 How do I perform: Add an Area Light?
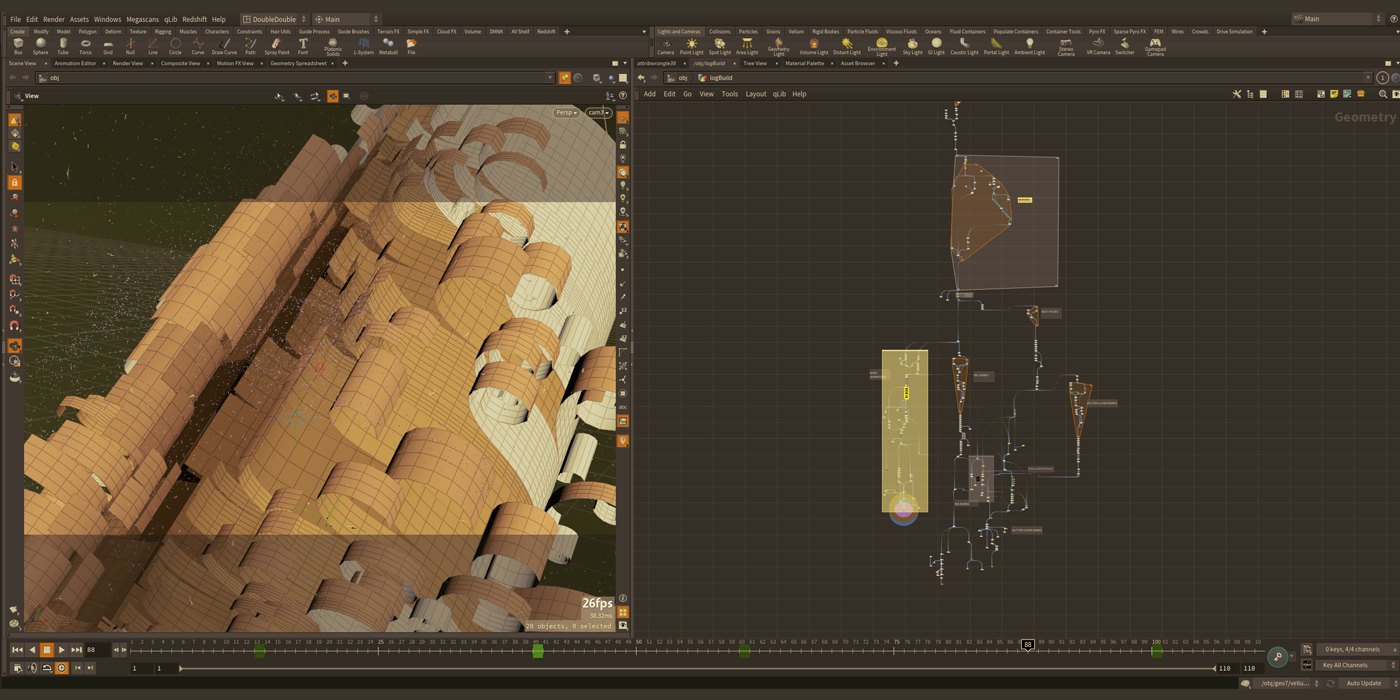point(747,46)
